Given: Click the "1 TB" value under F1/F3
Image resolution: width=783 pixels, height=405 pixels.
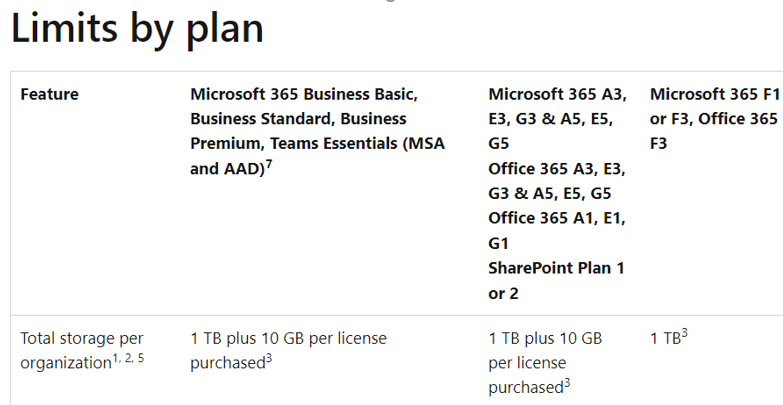Looking at the screenshot, I should (x=665, y=339).
